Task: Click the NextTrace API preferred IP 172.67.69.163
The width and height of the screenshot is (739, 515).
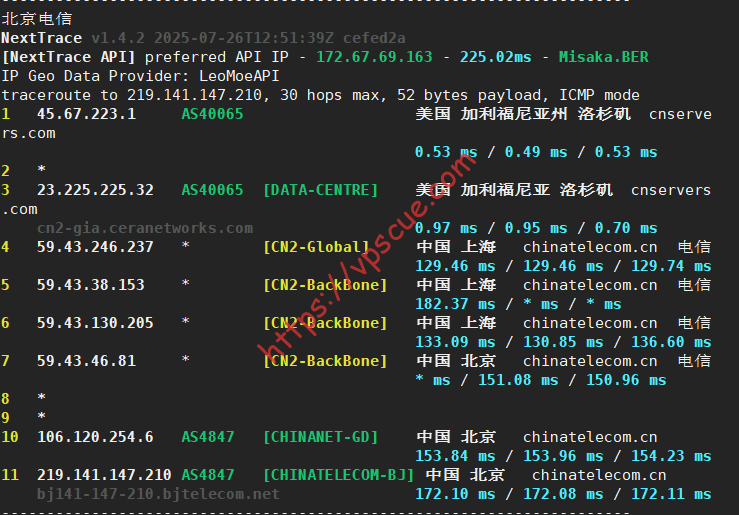Action: [x=374, y=57]
